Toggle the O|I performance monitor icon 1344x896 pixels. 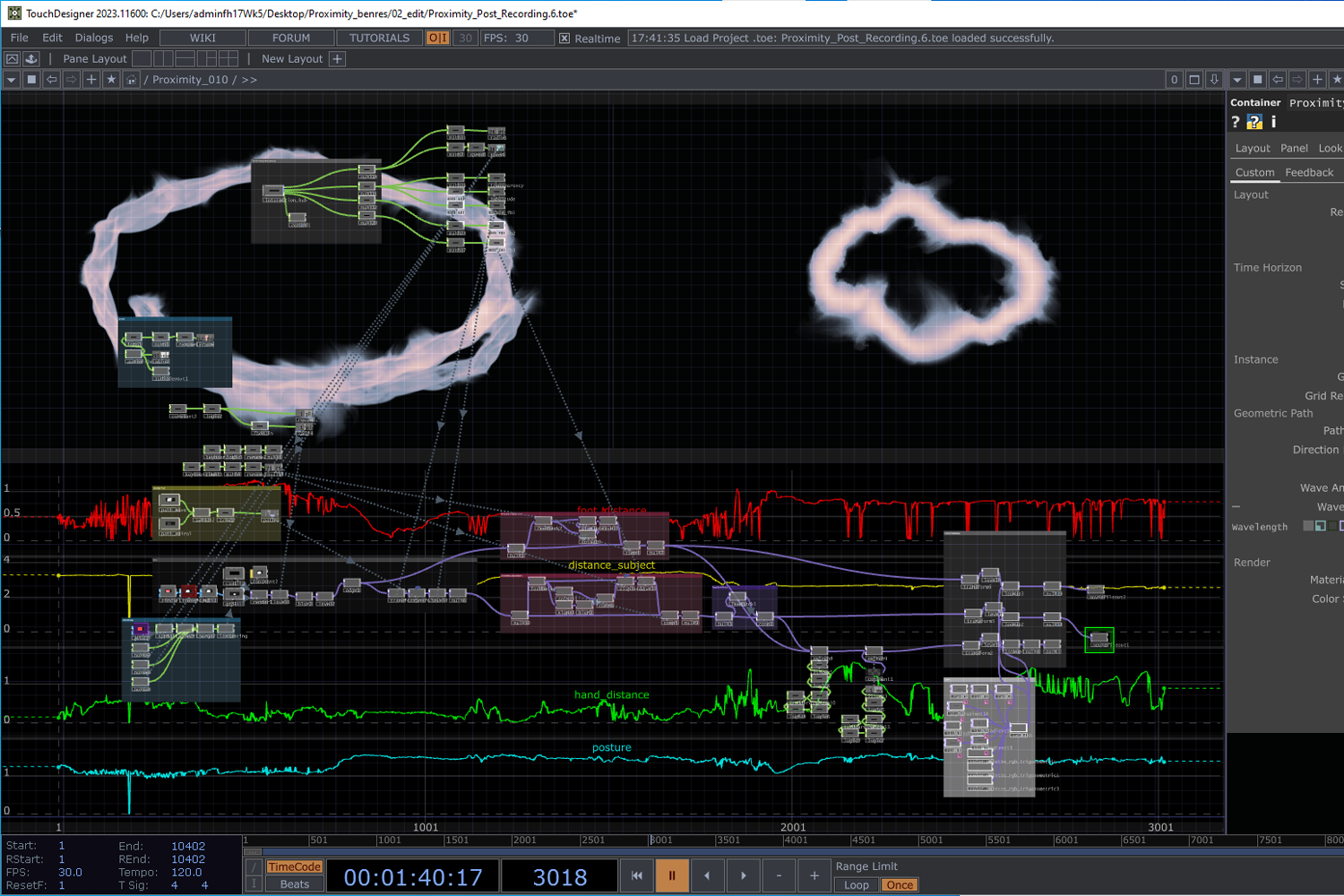click(436, 38)
